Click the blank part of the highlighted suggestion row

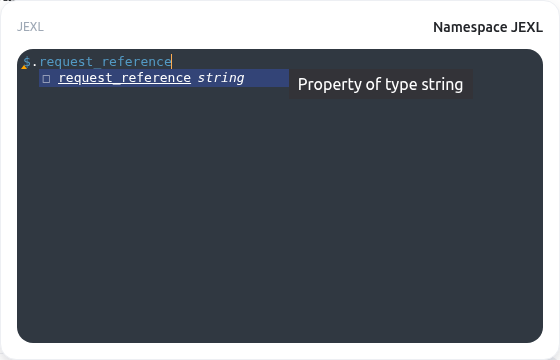pyautogui.click(x=267, y=78)
